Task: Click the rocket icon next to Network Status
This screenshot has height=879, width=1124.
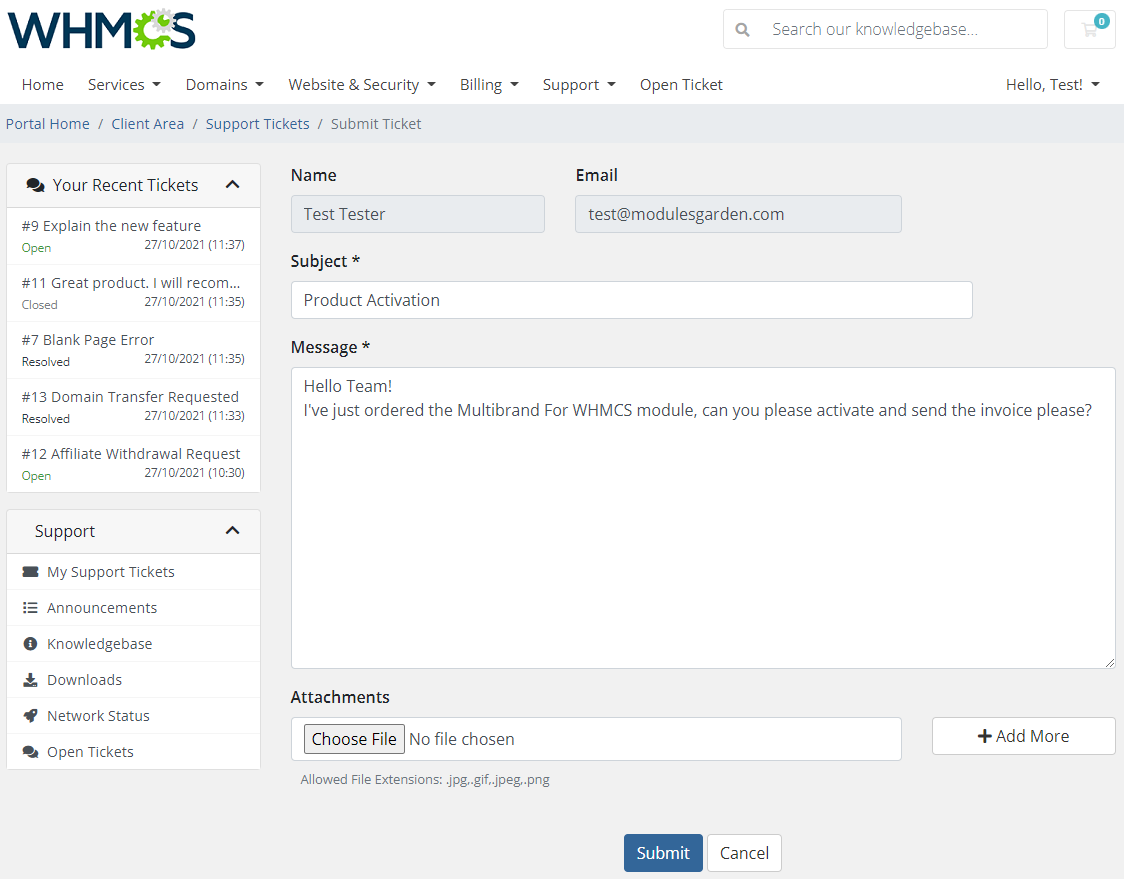Action: point(30,716)
